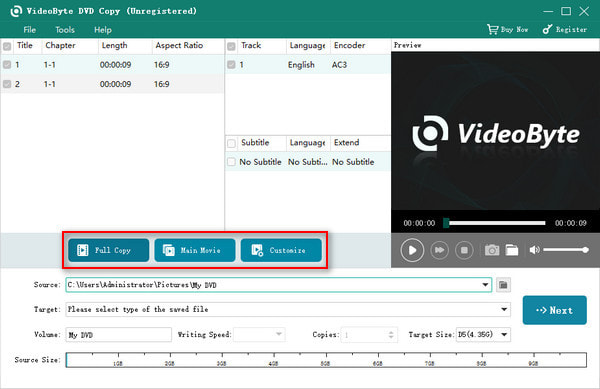Image resolution: width=600 pixels, height=389 pixels.
Task: Click Language header in subtitle table
Action: [307, 143]
